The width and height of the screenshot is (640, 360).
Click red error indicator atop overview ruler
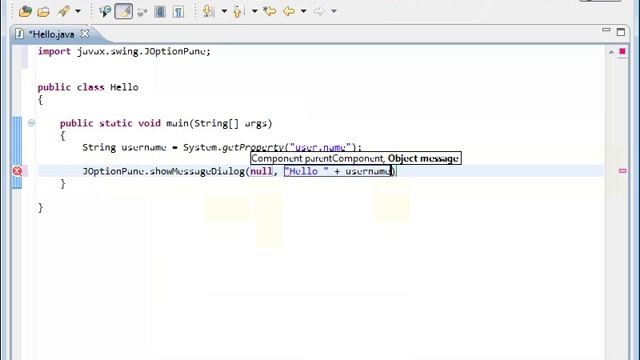[x=622, y=51]
